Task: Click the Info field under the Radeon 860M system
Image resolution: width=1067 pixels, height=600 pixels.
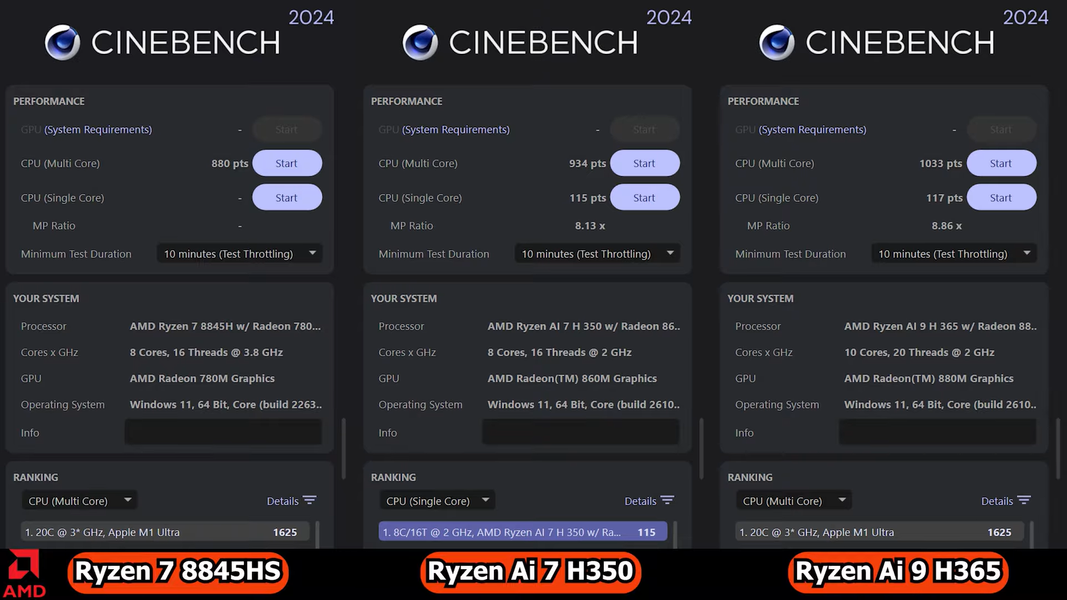Action: (580, 432)
